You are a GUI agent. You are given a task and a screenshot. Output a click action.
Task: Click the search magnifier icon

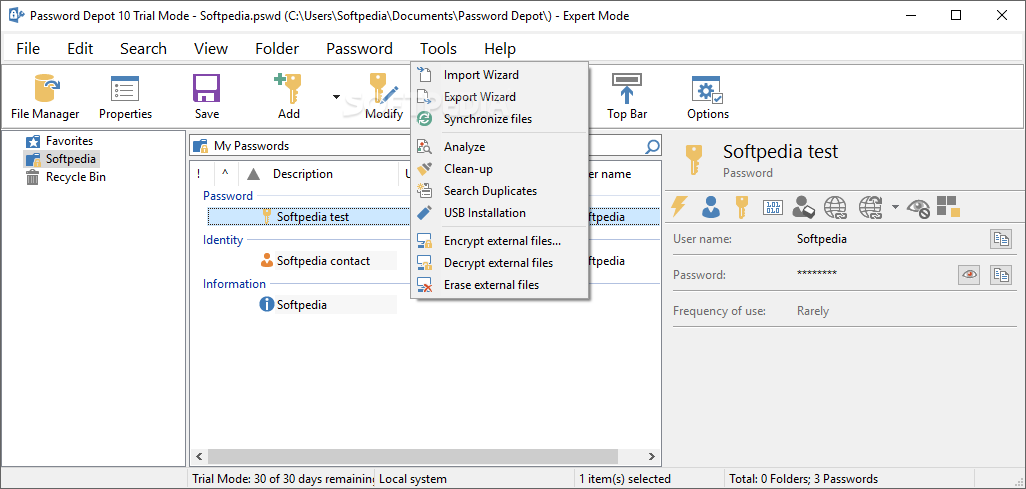pos(652,146)
